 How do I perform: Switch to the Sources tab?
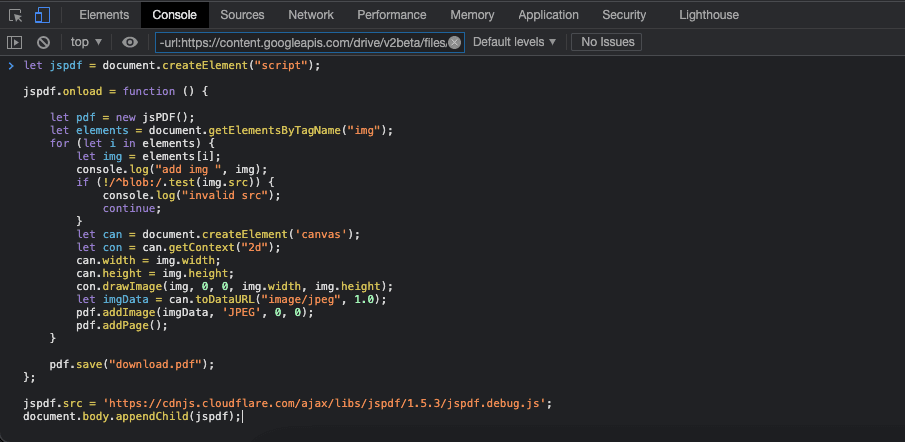[x=242, y=15]
